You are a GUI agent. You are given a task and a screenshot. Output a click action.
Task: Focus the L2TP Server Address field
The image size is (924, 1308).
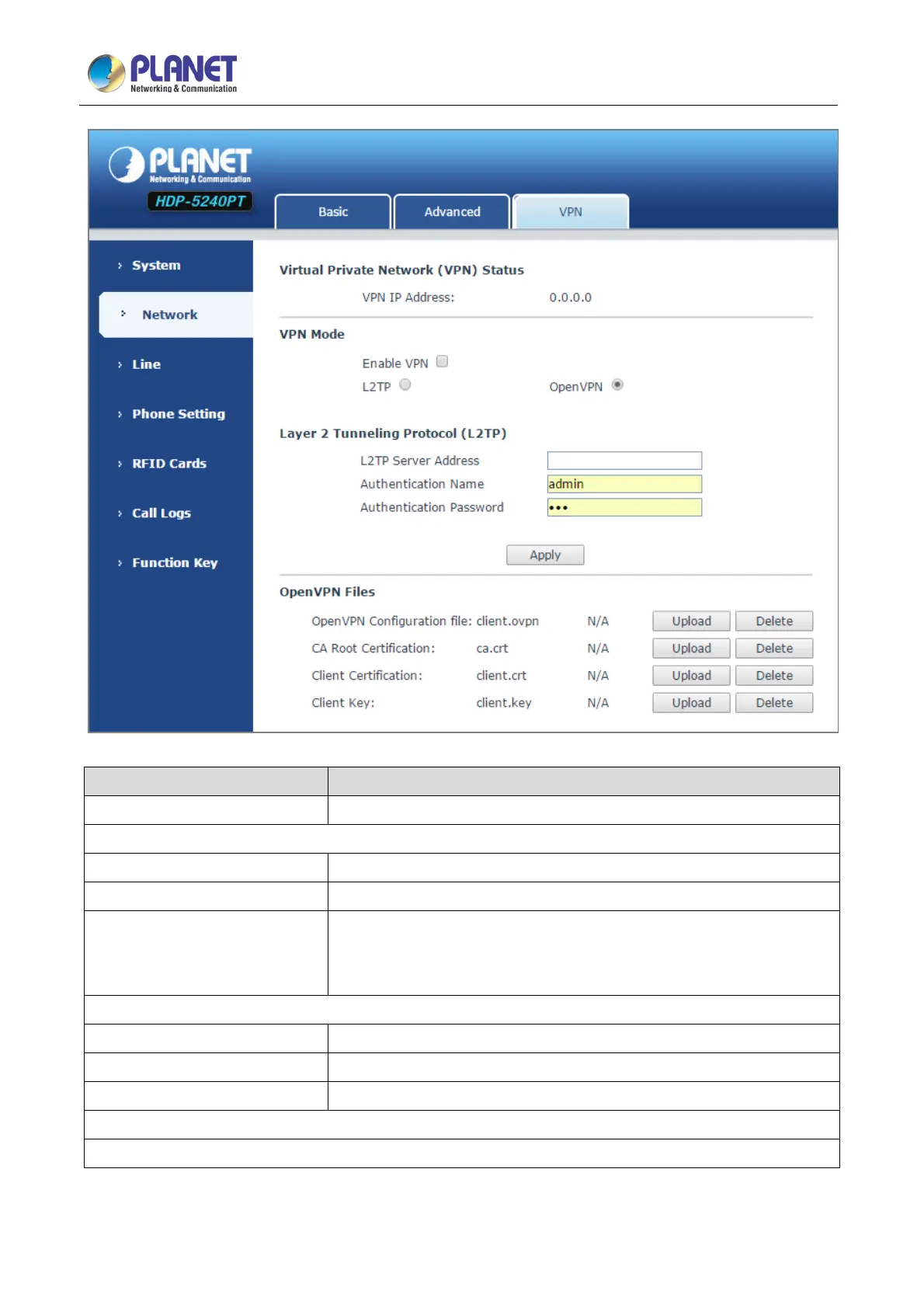click(x=624, y=461)
